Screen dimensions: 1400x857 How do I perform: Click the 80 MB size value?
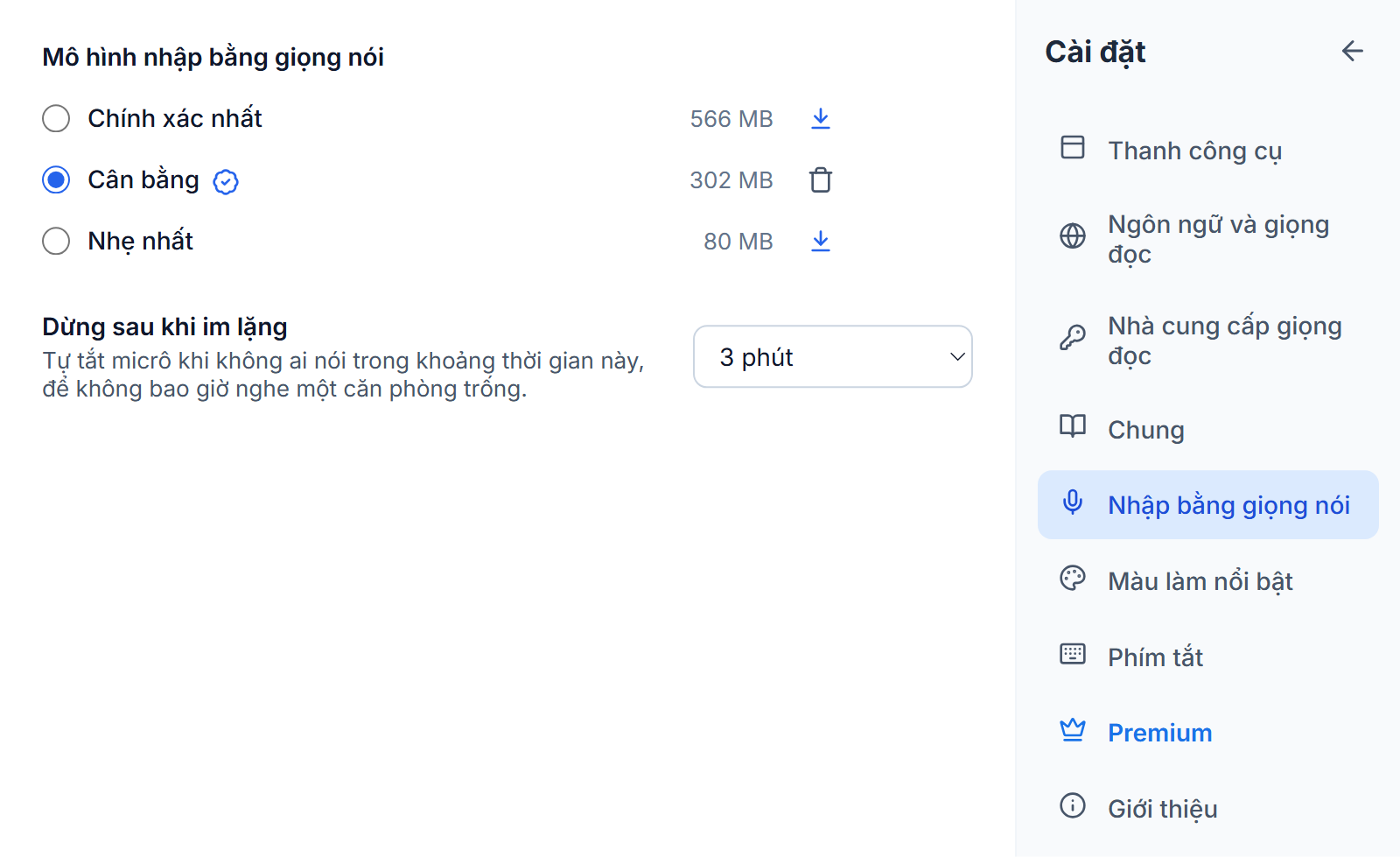click(738, 242)
